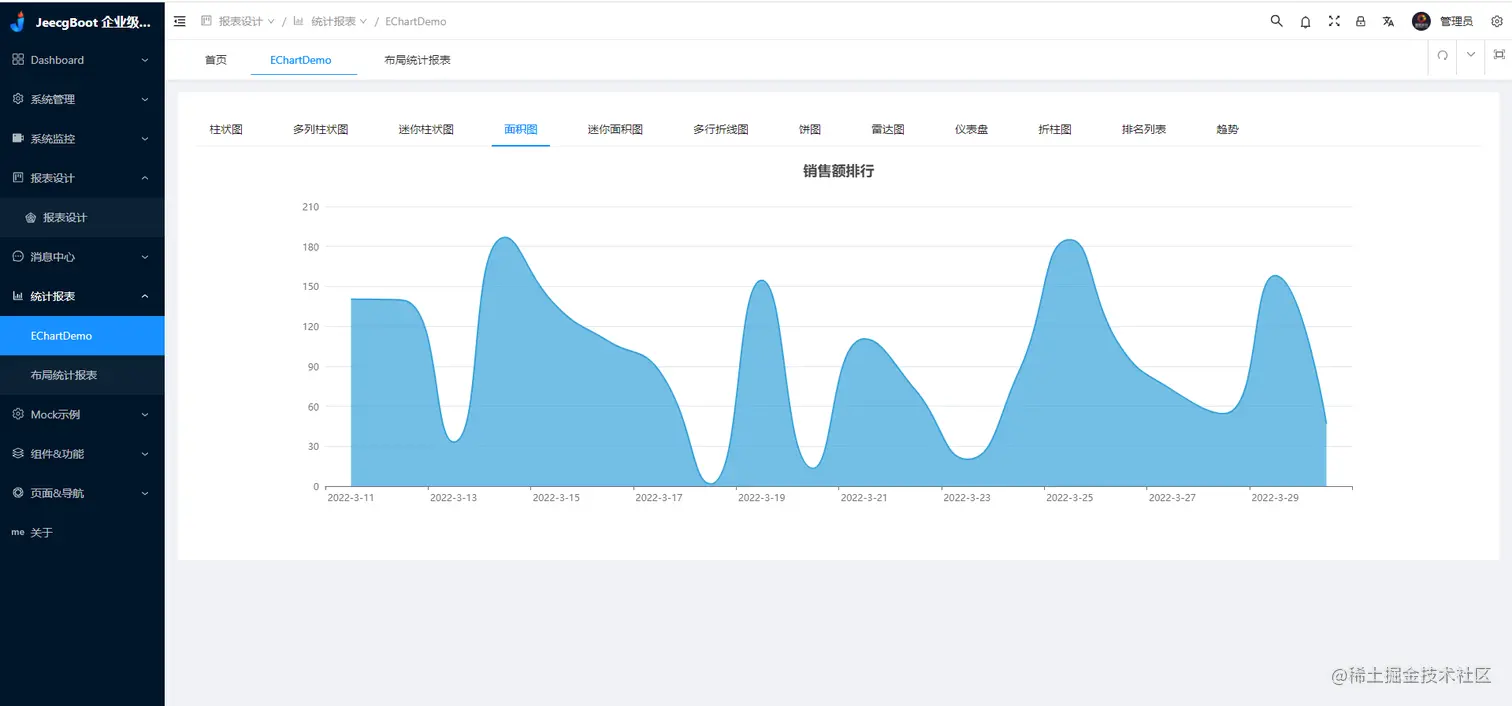1512x706 pixels.
Task: Switch to the 仪表盘 chart tab
Action: pyautogui.click(x=972, y=129)
